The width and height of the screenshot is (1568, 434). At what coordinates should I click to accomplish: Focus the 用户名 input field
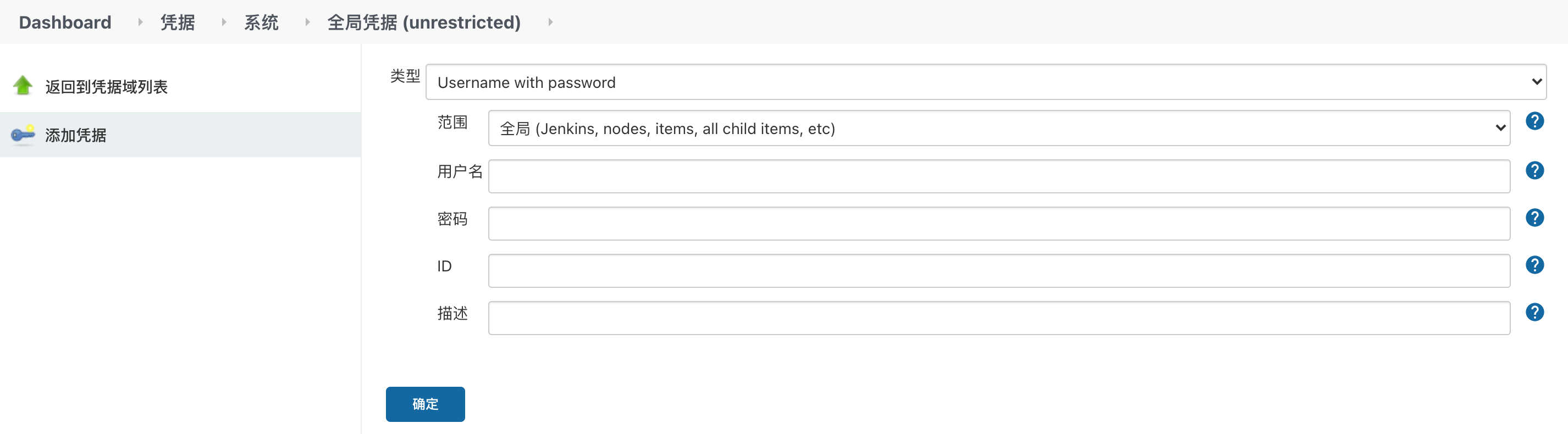pyautogui.click(x=999, y=176)
